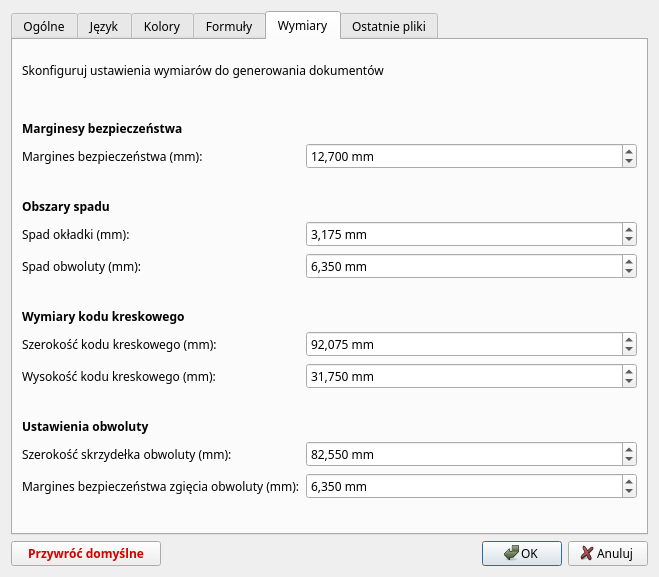Increase Spad okładki with up arrow
Viewport: 659px width, 577px height.
coord(628,229)
